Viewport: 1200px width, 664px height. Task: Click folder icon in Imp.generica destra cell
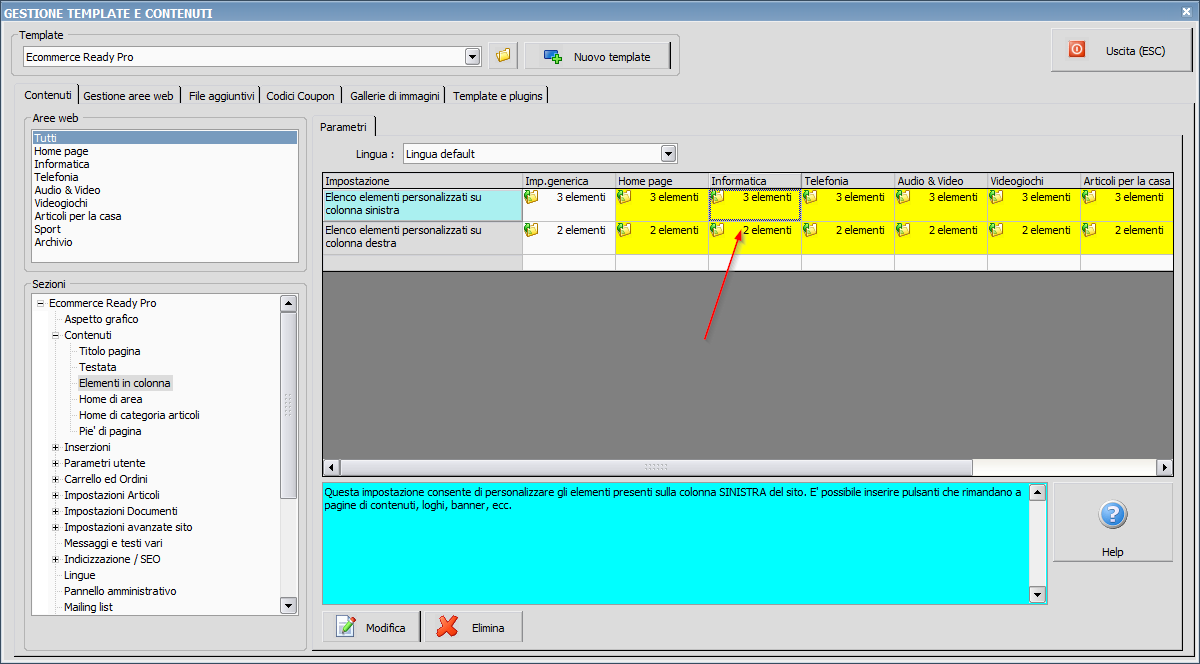[x=531, y=230]
